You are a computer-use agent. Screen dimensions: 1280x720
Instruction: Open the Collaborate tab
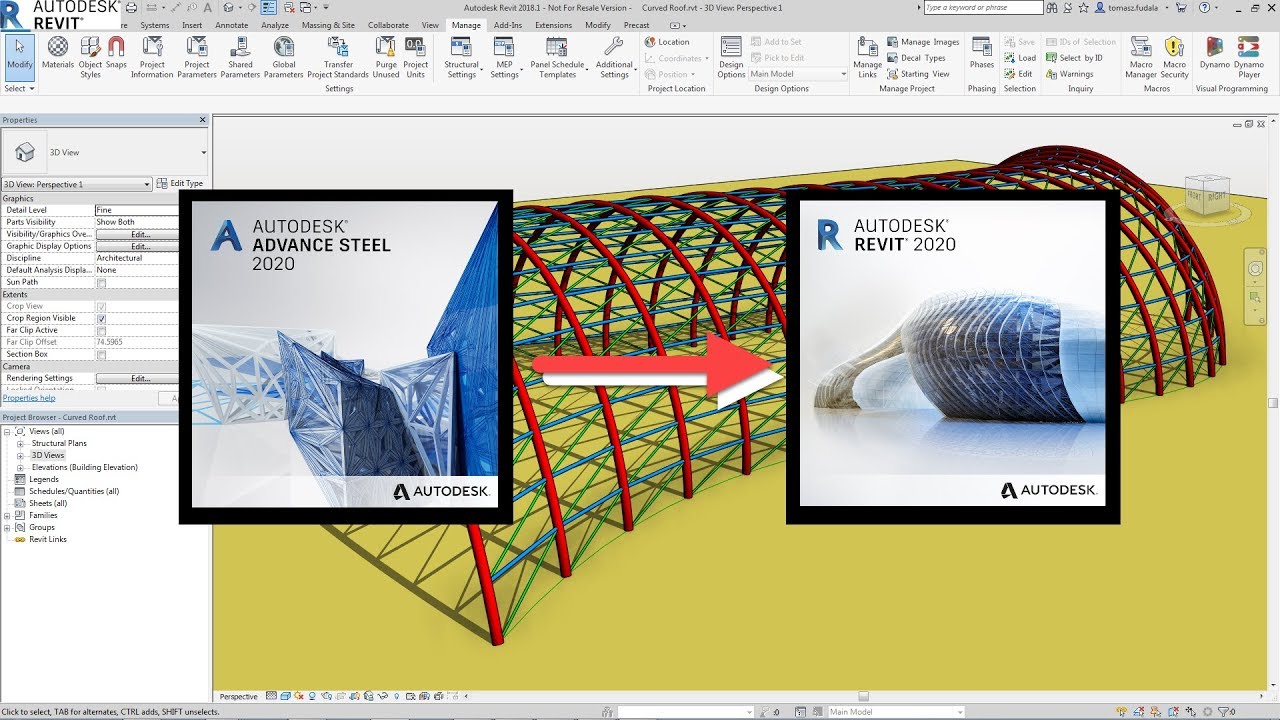click(388, 25)
